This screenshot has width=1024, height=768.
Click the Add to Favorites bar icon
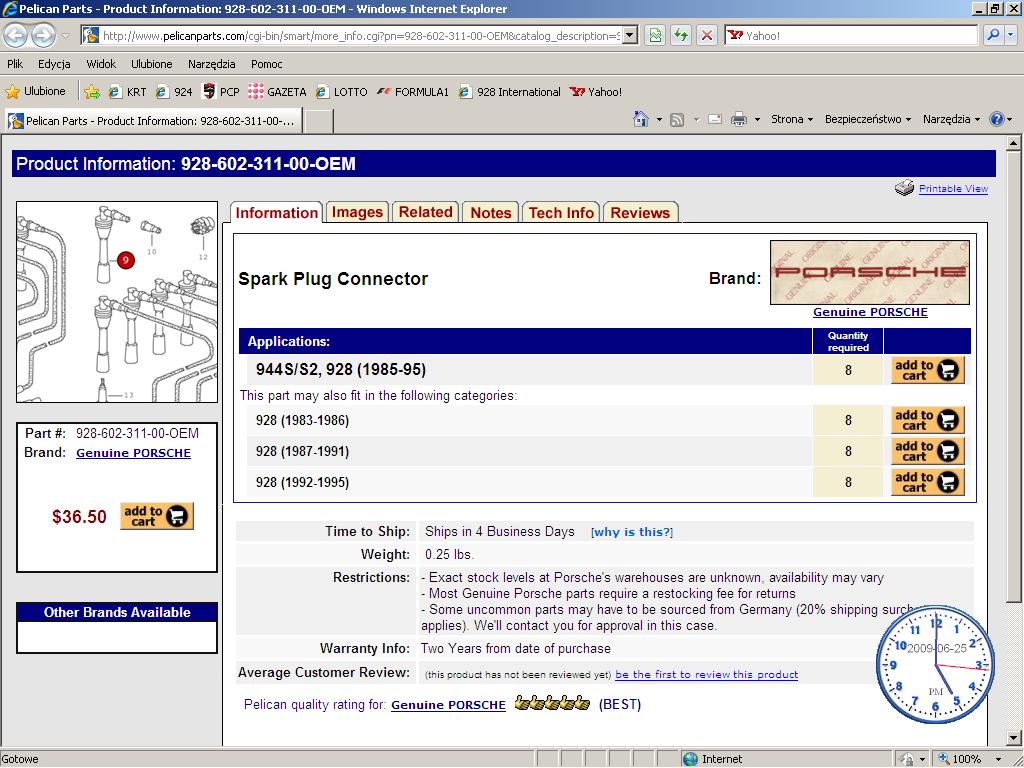pyautogui.click(x=92, y=92)
